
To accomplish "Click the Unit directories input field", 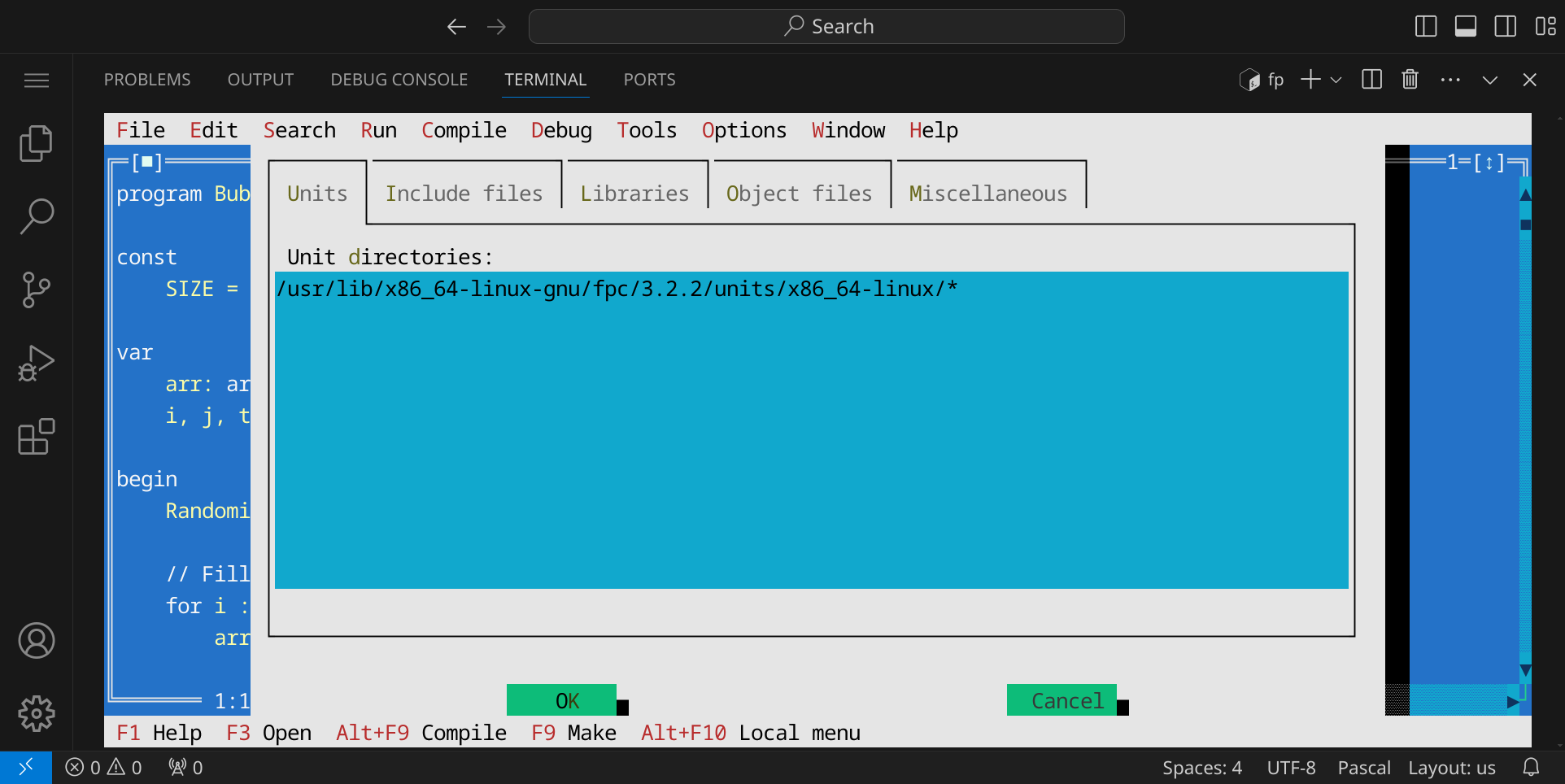I will [811, 429].
